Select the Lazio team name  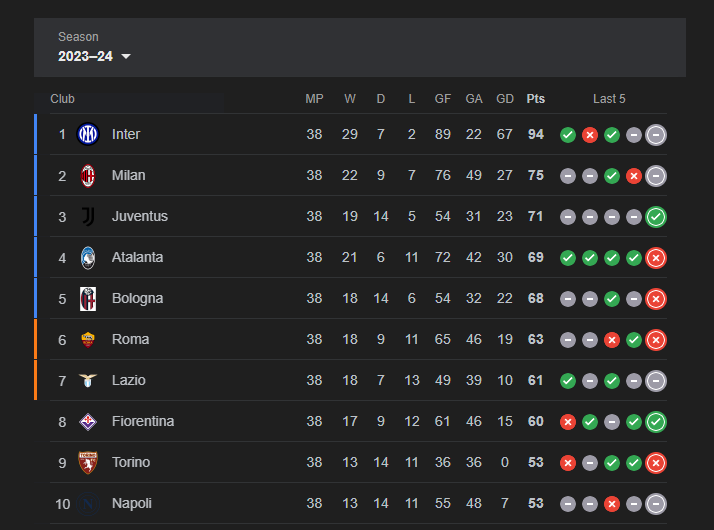click(x=128, y=380)
